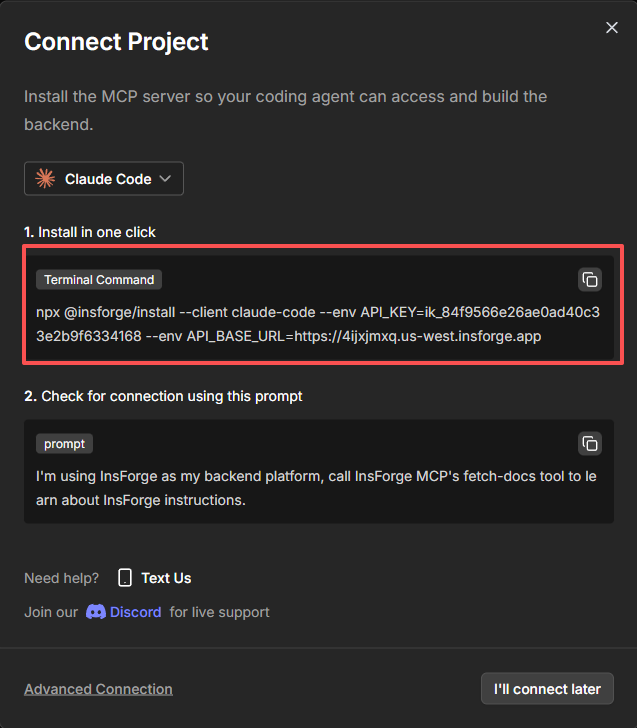Click the Need help? label
The image size is (637, 728).
(x=61, y=578)
